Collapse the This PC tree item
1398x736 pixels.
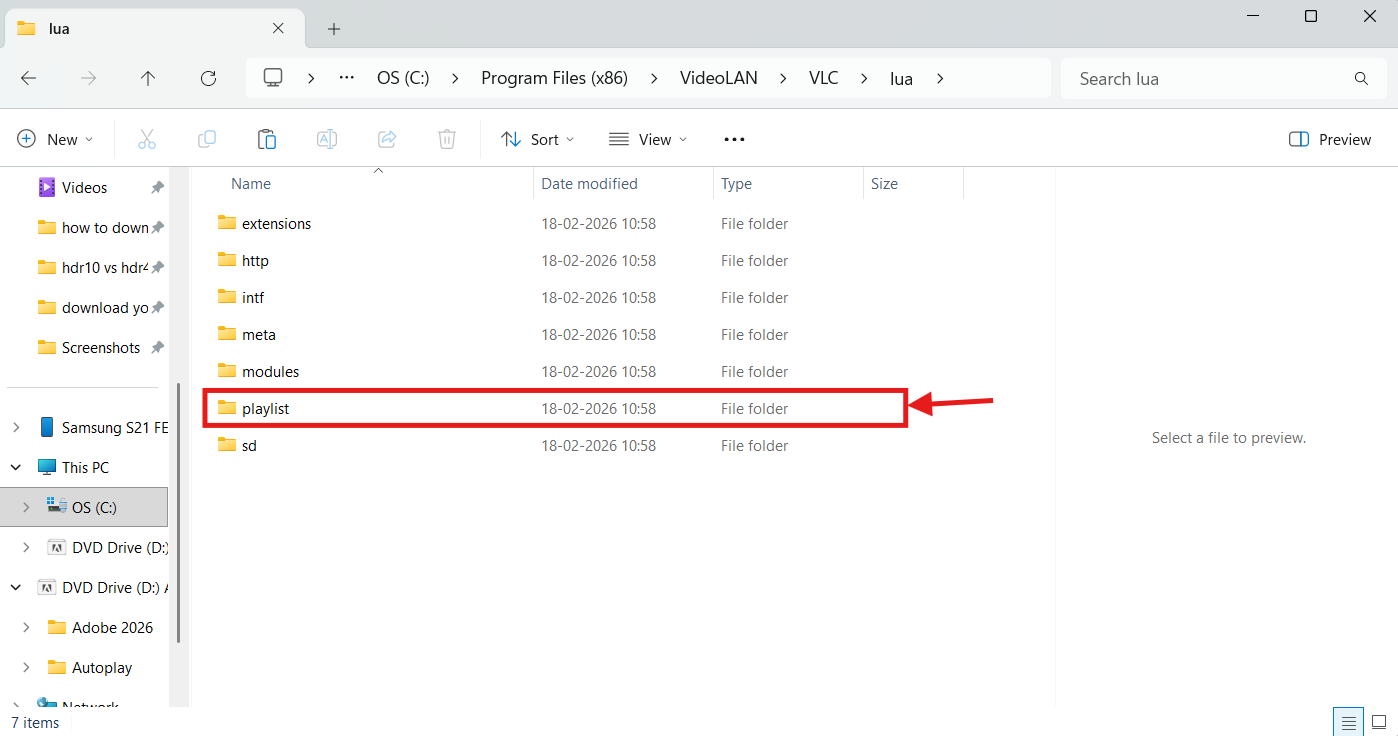point(15,467)
